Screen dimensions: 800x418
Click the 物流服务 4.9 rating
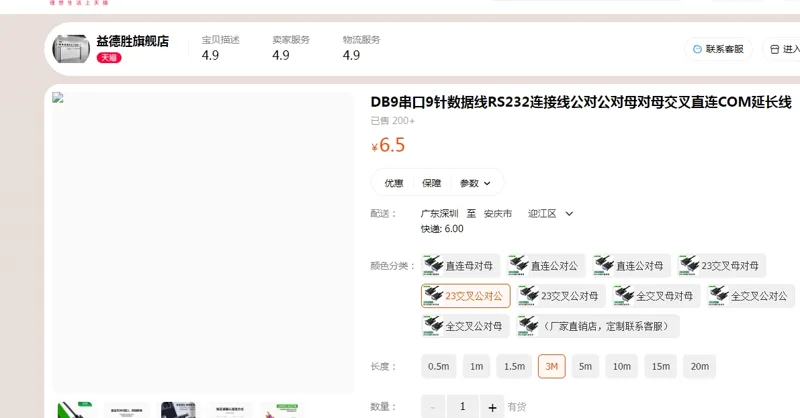(361, 48)
